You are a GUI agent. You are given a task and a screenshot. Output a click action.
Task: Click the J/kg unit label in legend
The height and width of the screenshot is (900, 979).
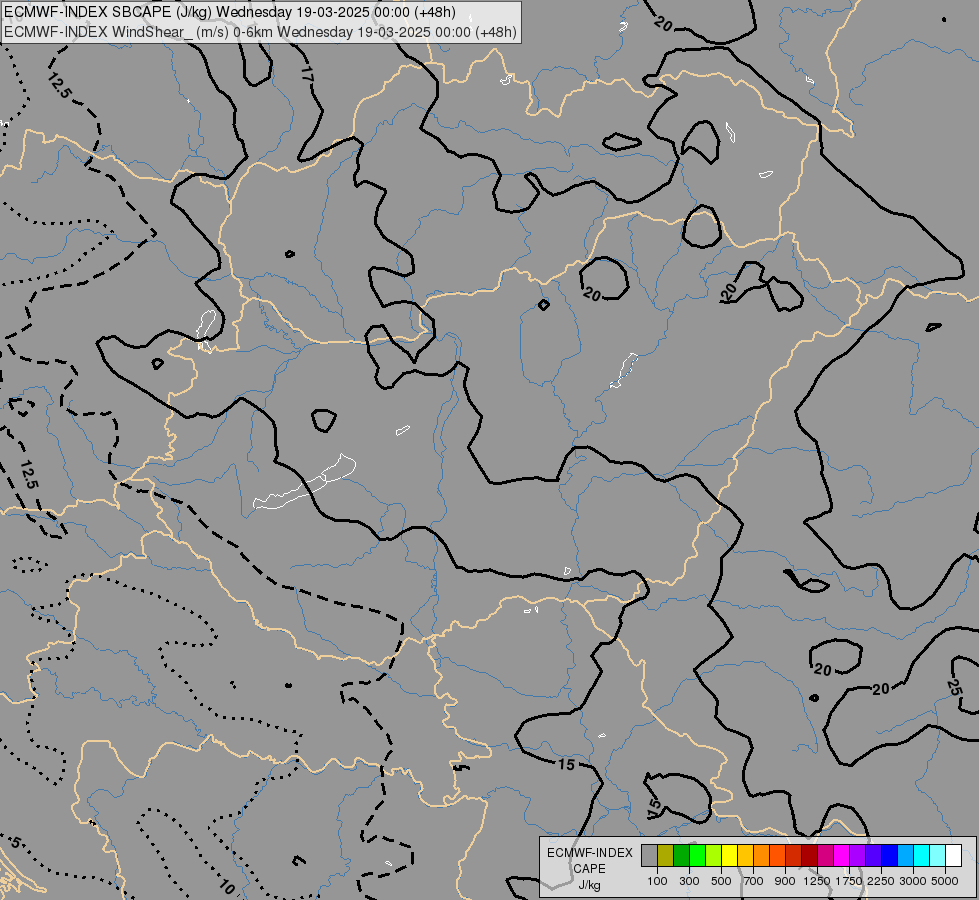589,885
